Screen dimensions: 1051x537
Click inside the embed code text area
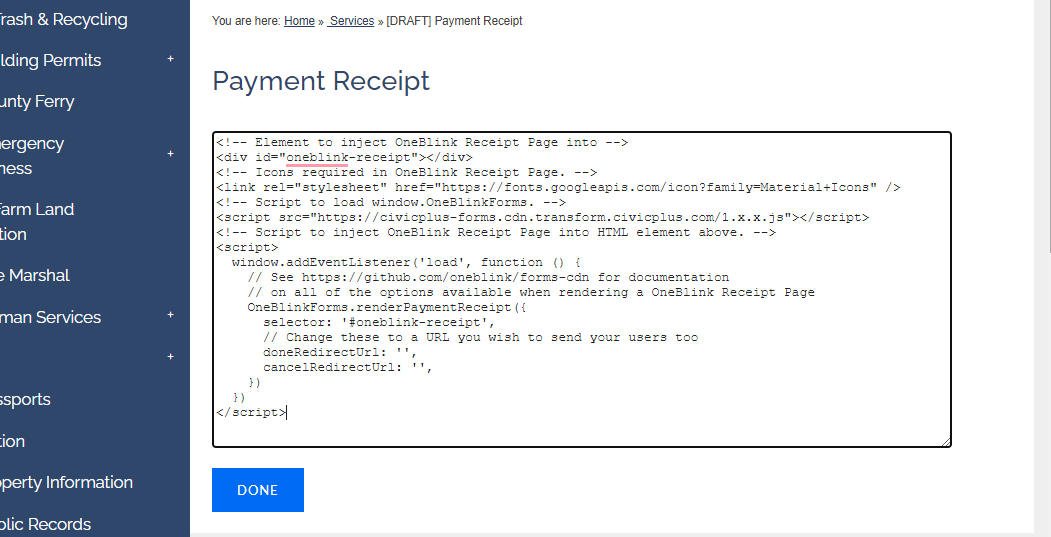(582, 290)
